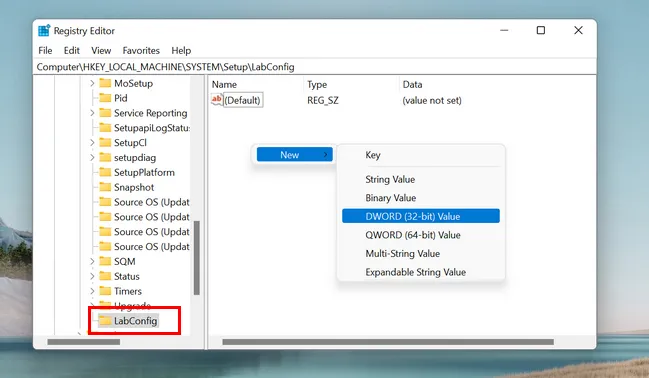The image size is (649, 378).
Task: Click the LabConfig folder icon
Action: pyautogui.click(x=105, y=321)
